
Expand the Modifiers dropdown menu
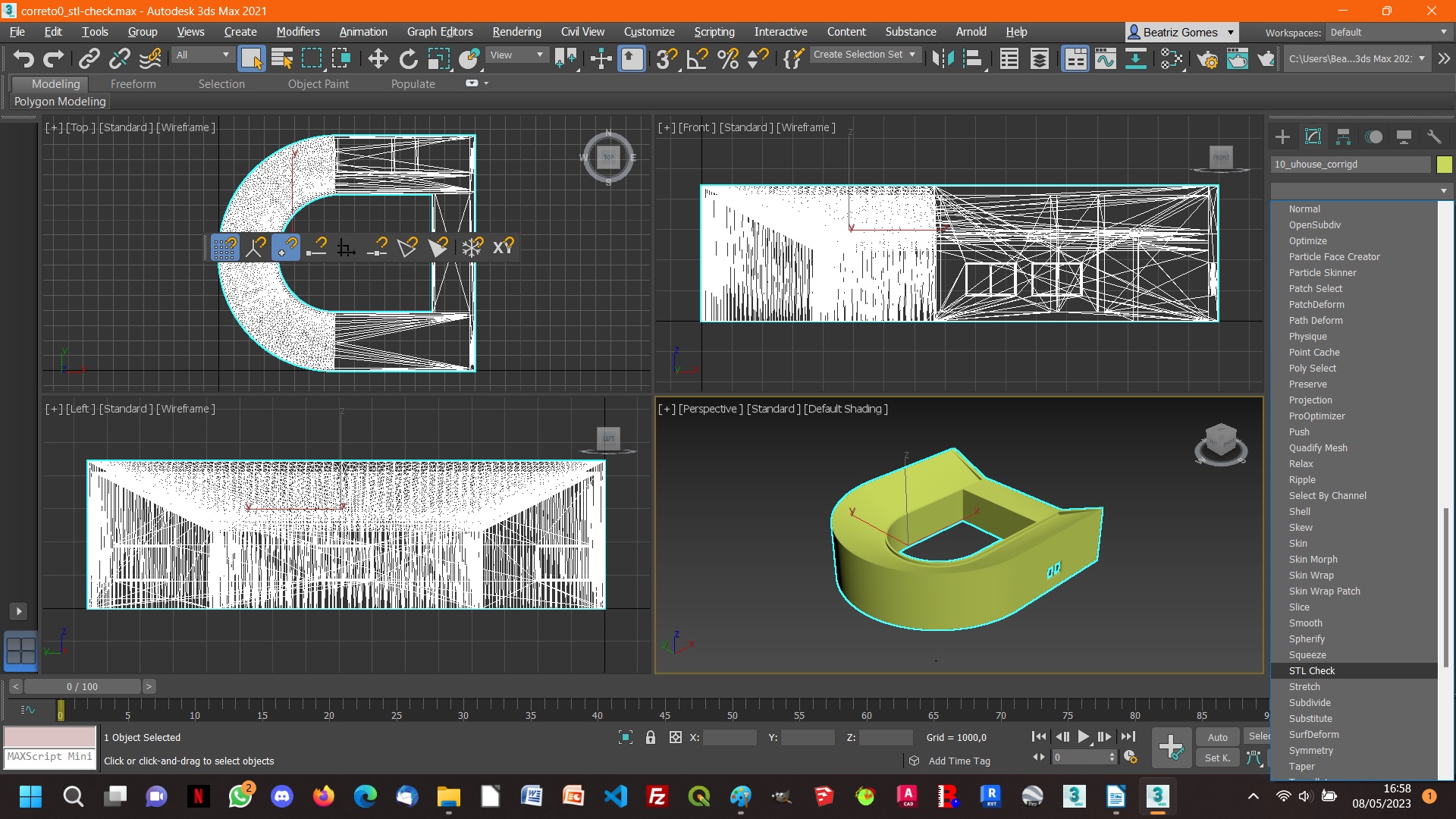(x=297, y=31)
